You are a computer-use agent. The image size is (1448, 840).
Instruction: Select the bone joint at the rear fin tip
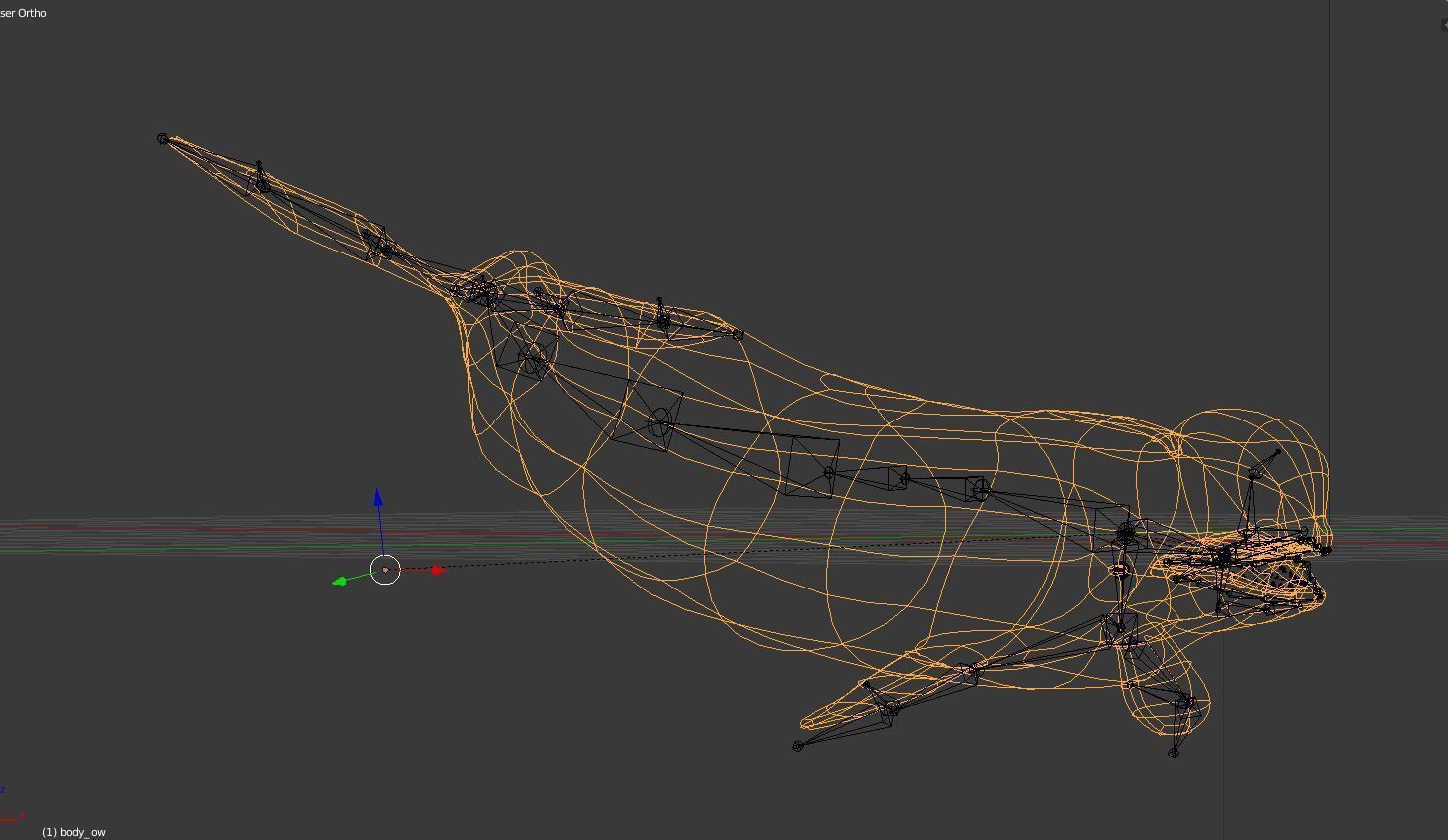797,746
